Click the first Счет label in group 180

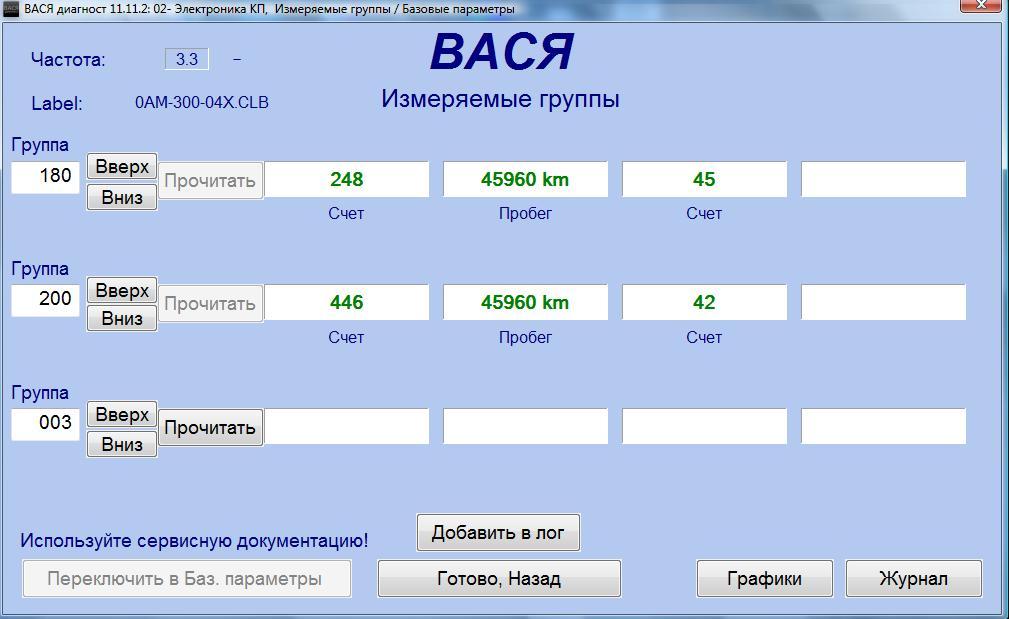346,214
